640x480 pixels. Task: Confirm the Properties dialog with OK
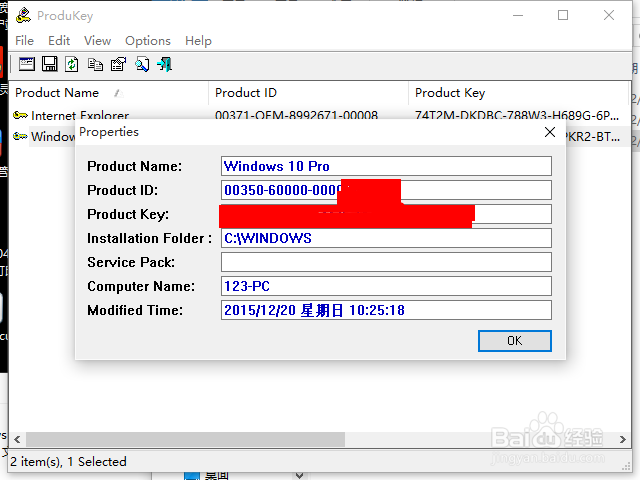pos(515,341)
